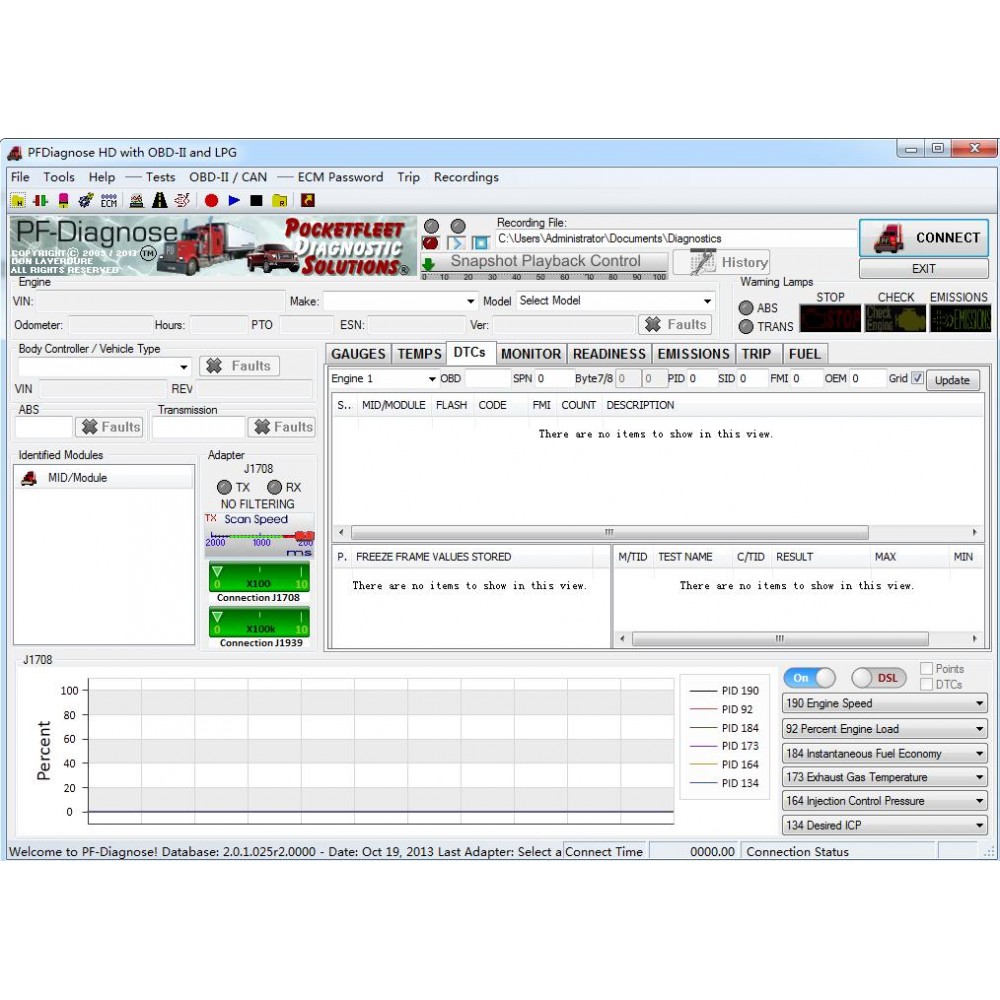Viewport: 1000px width, 1000px height.
Task: Enable the Points checkbox
Action: click(x=927, y=668)
